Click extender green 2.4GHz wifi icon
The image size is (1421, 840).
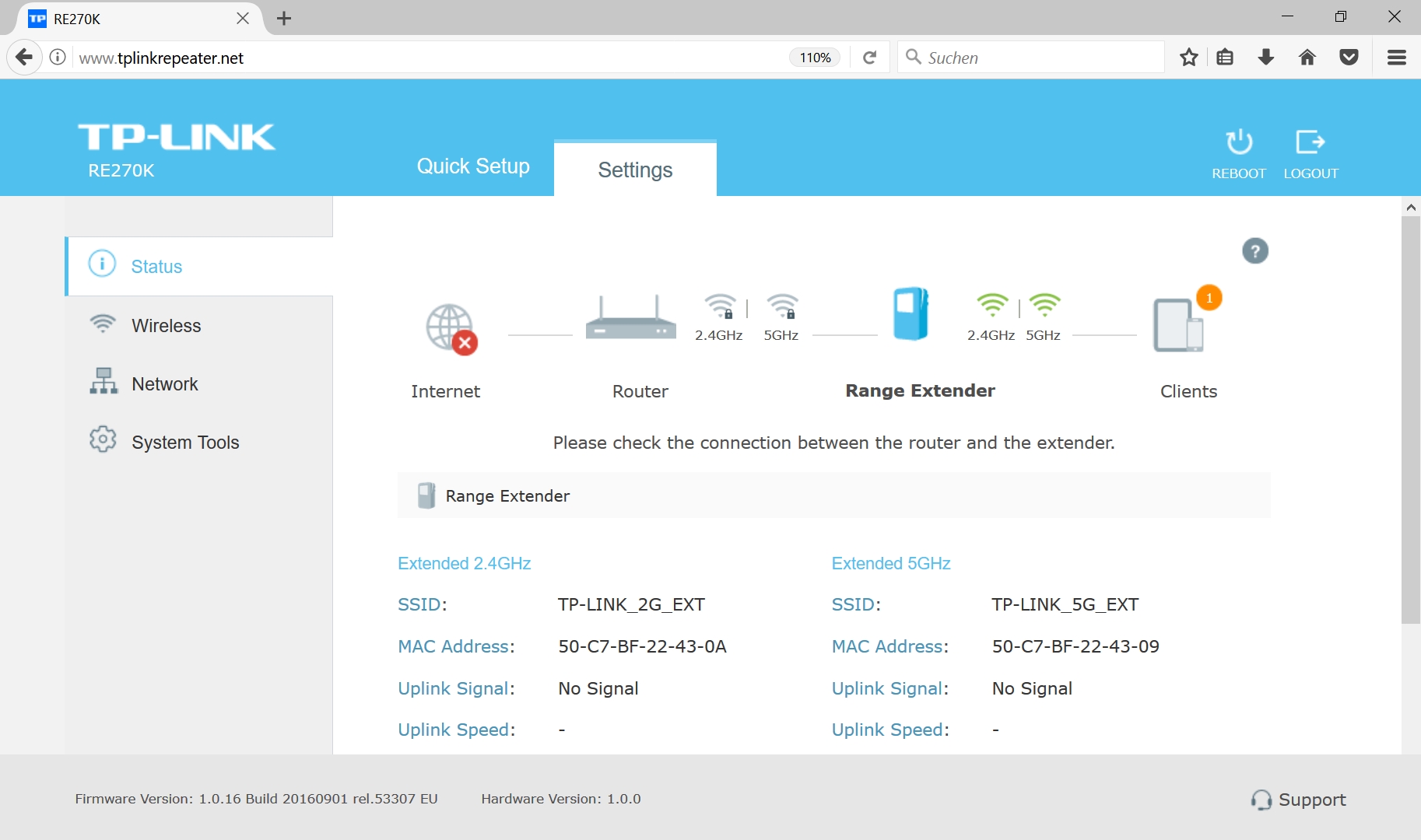(x=993, y=305)
